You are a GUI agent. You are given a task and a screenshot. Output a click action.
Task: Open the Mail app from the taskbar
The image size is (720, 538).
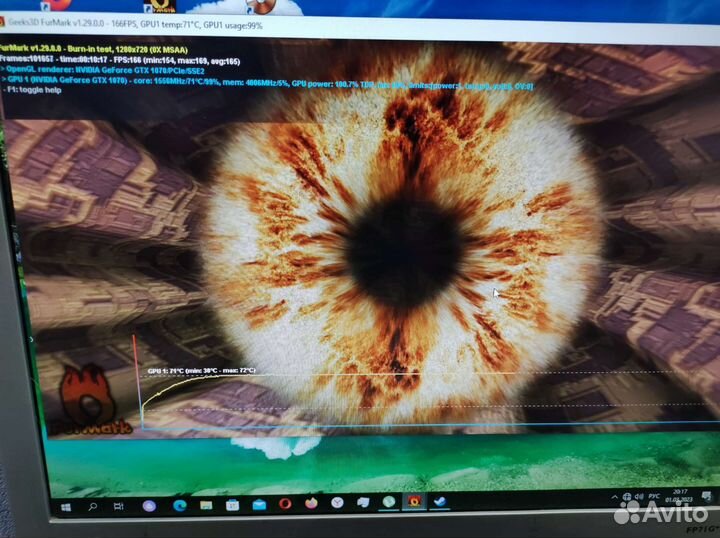point(259,505)
